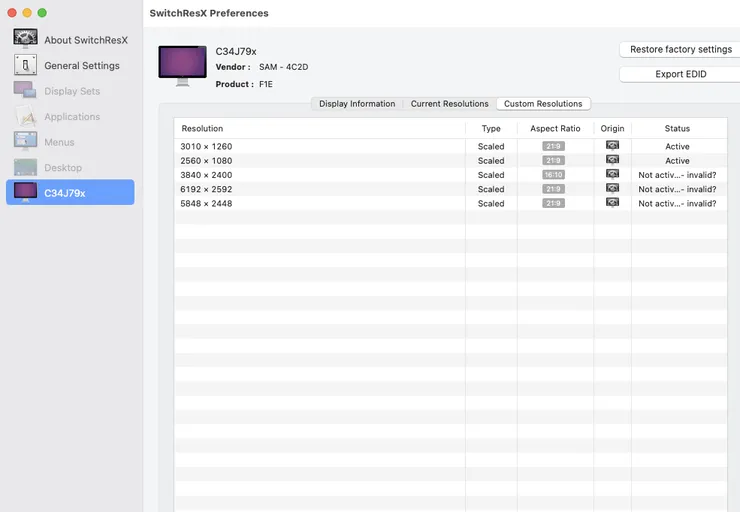Sort by the Aspect Ratio column header
Image resolution: width=740 pixels, height=512 pixels.
(555, 128)
